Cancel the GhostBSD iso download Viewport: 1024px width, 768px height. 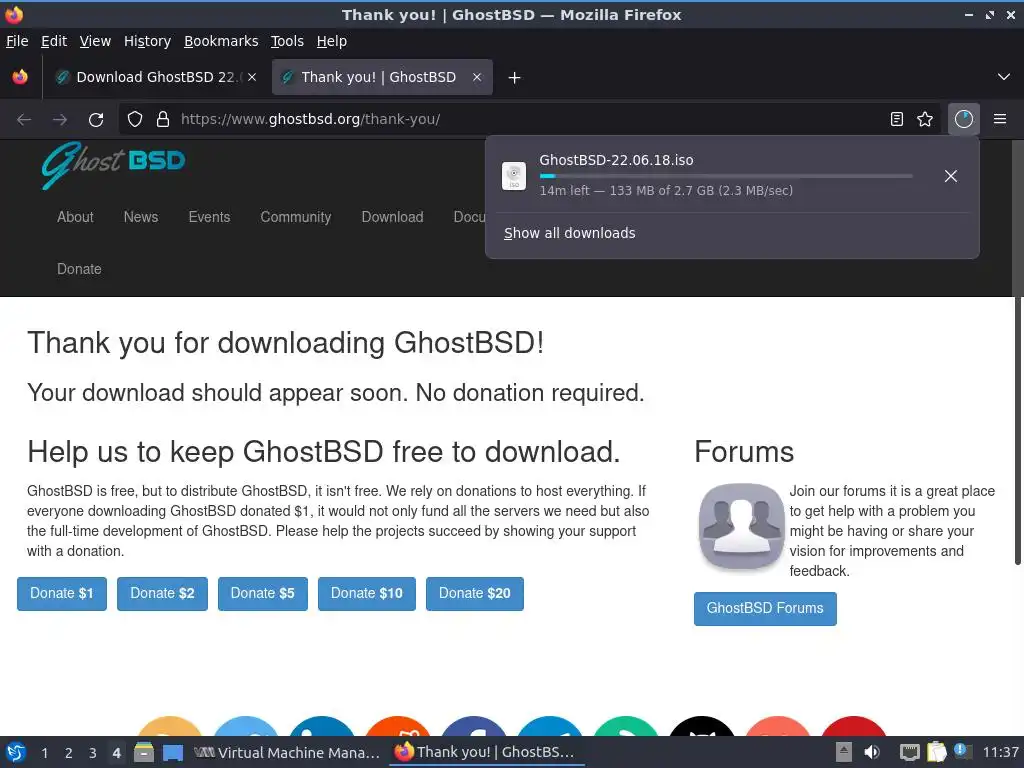[951, 176]
